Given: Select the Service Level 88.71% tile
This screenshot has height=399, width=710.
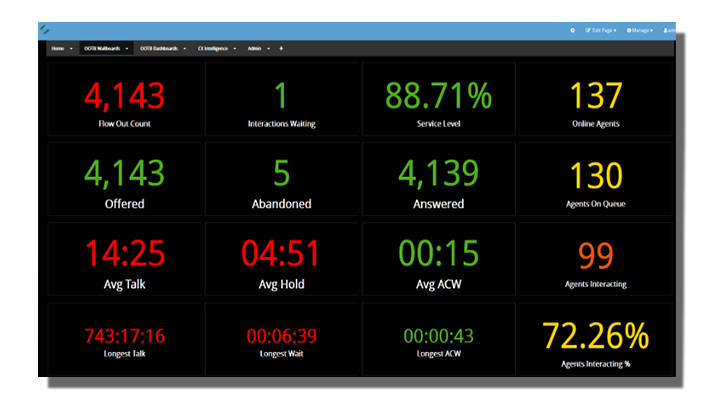Looking at the screenshot, I should click(x=438, y=99).
